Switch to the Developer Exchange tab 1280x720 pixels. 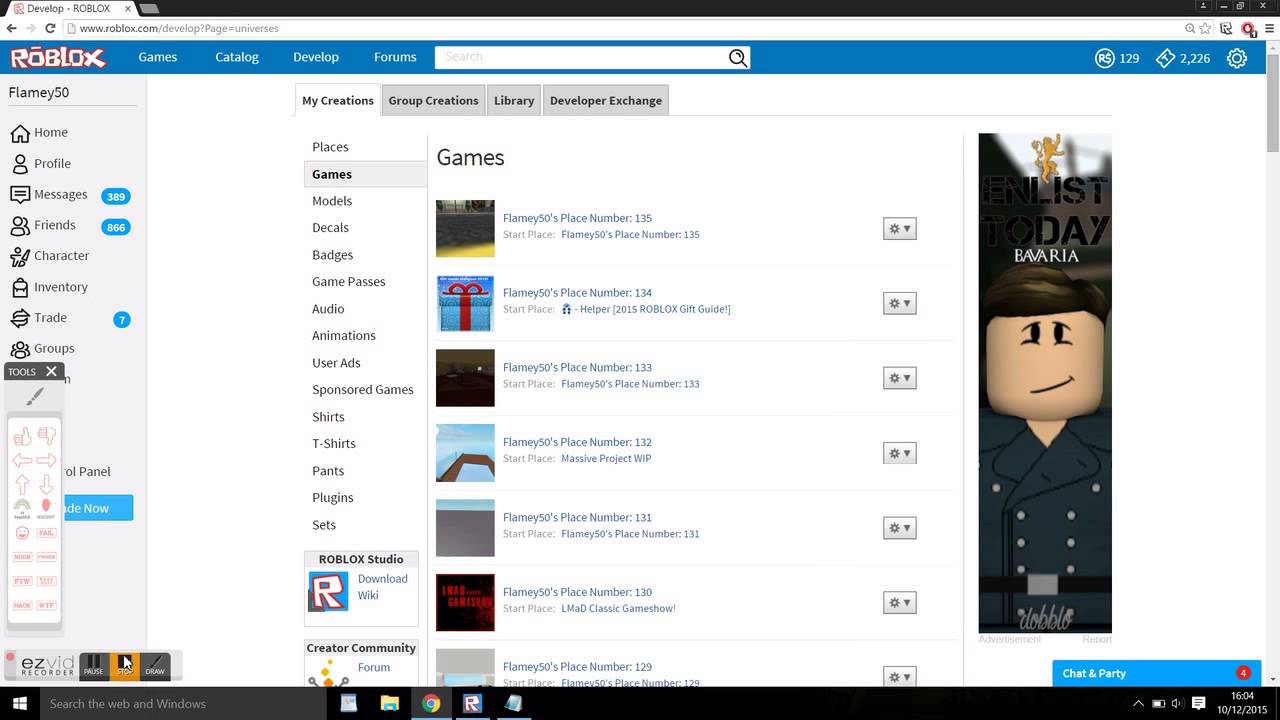[606, 100]
